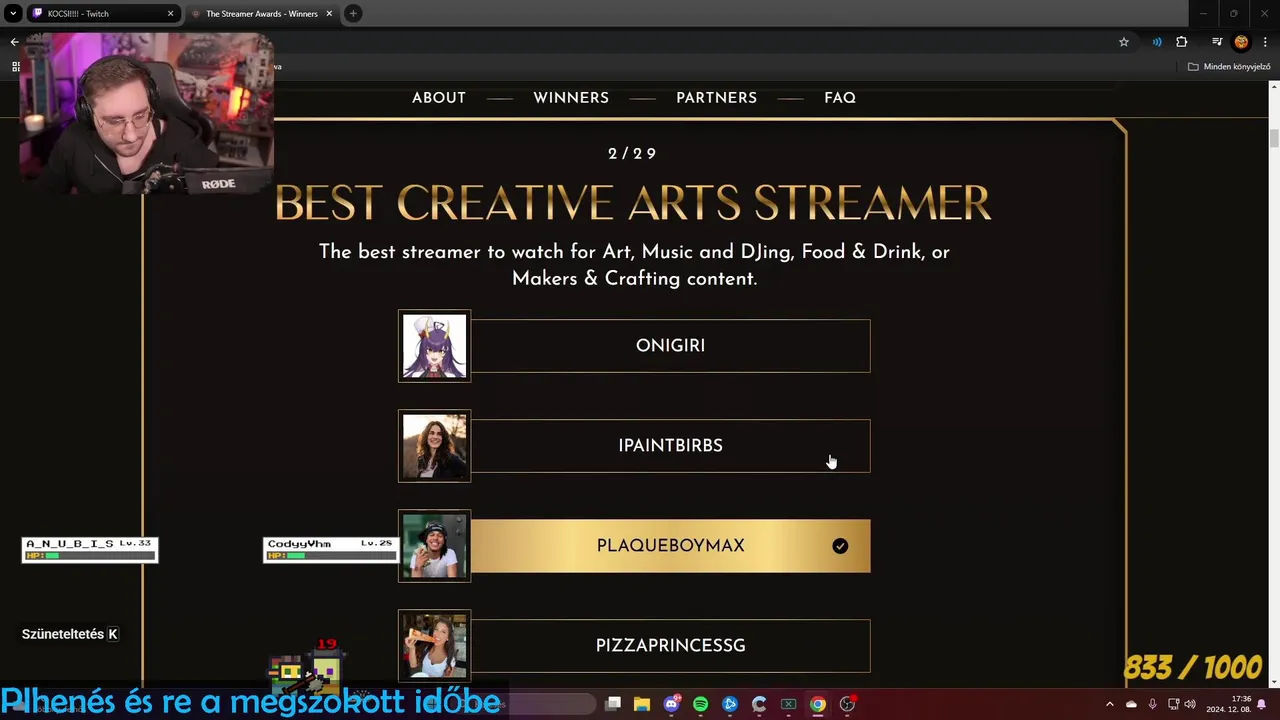Open the apps grid in bookmarks bar
The height and width of the screenshot is (720, 1280).
coord(15,67)
